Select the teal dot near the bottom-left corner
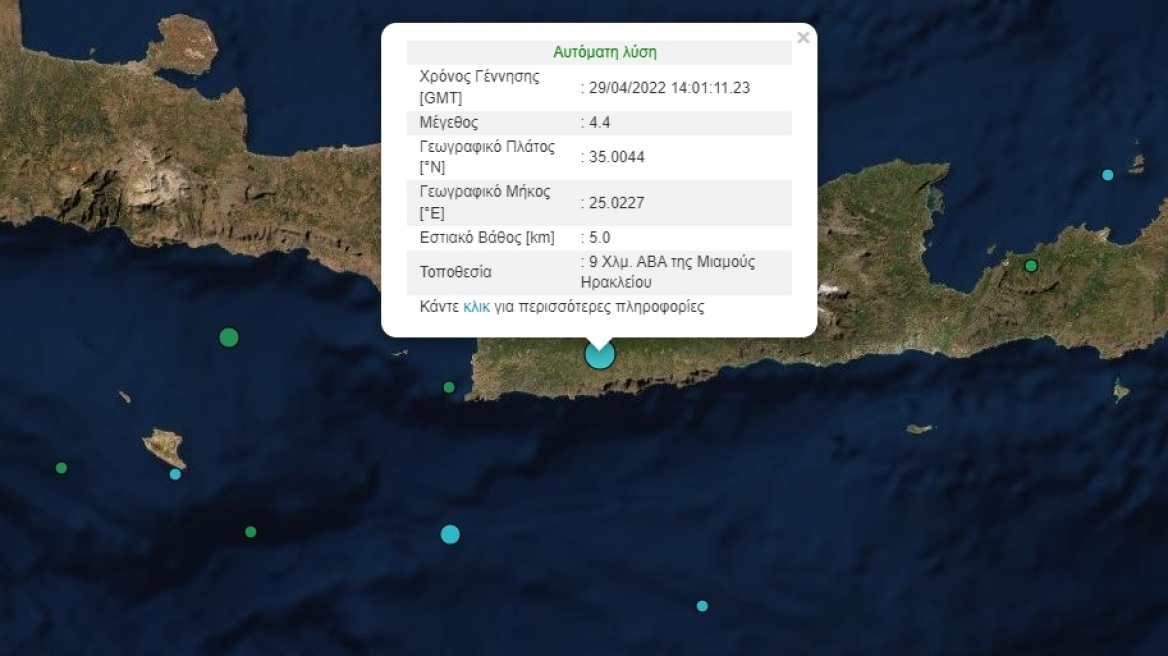This screenshot has width=1168, height=656. point(62,465)
